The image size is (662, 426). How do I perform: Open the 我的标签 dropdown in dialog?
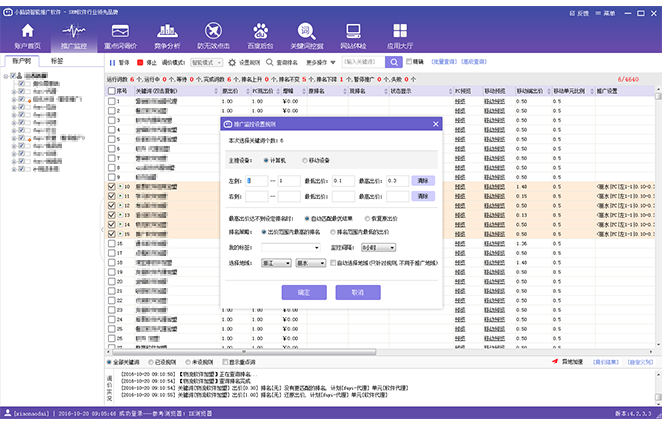pyautogui.click(x=290, y=246)
